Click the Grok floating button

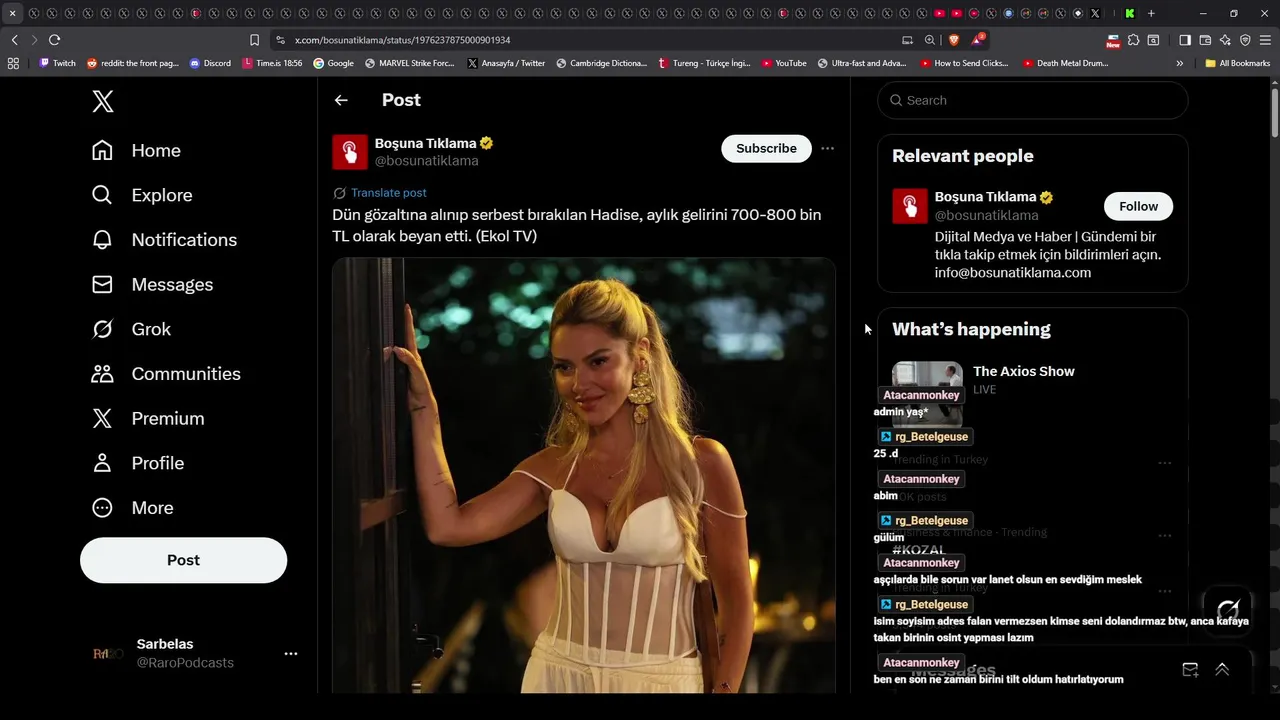pos(1227,610)
